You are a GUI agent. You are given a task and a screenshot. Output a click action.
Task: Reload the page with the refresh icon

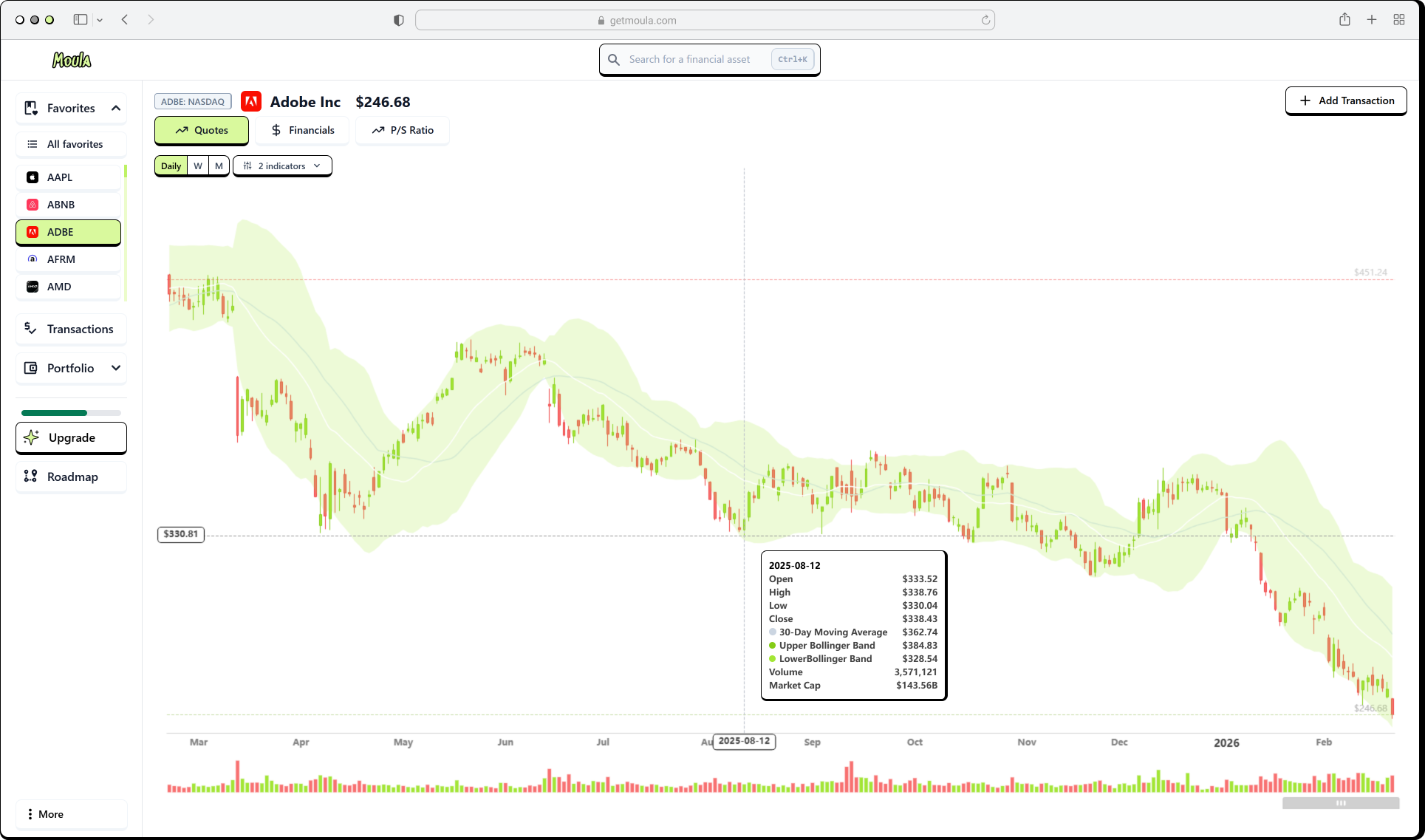(985, 20)
